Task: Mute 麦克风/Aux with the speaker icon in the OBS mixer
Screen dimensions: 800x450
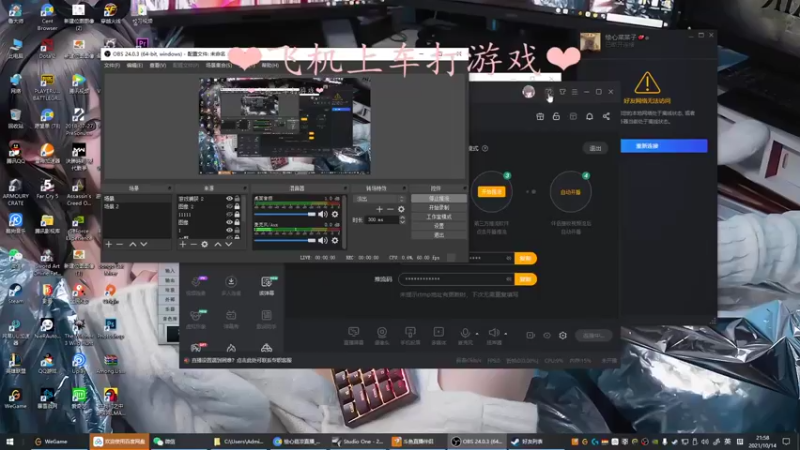Action: 323,240
